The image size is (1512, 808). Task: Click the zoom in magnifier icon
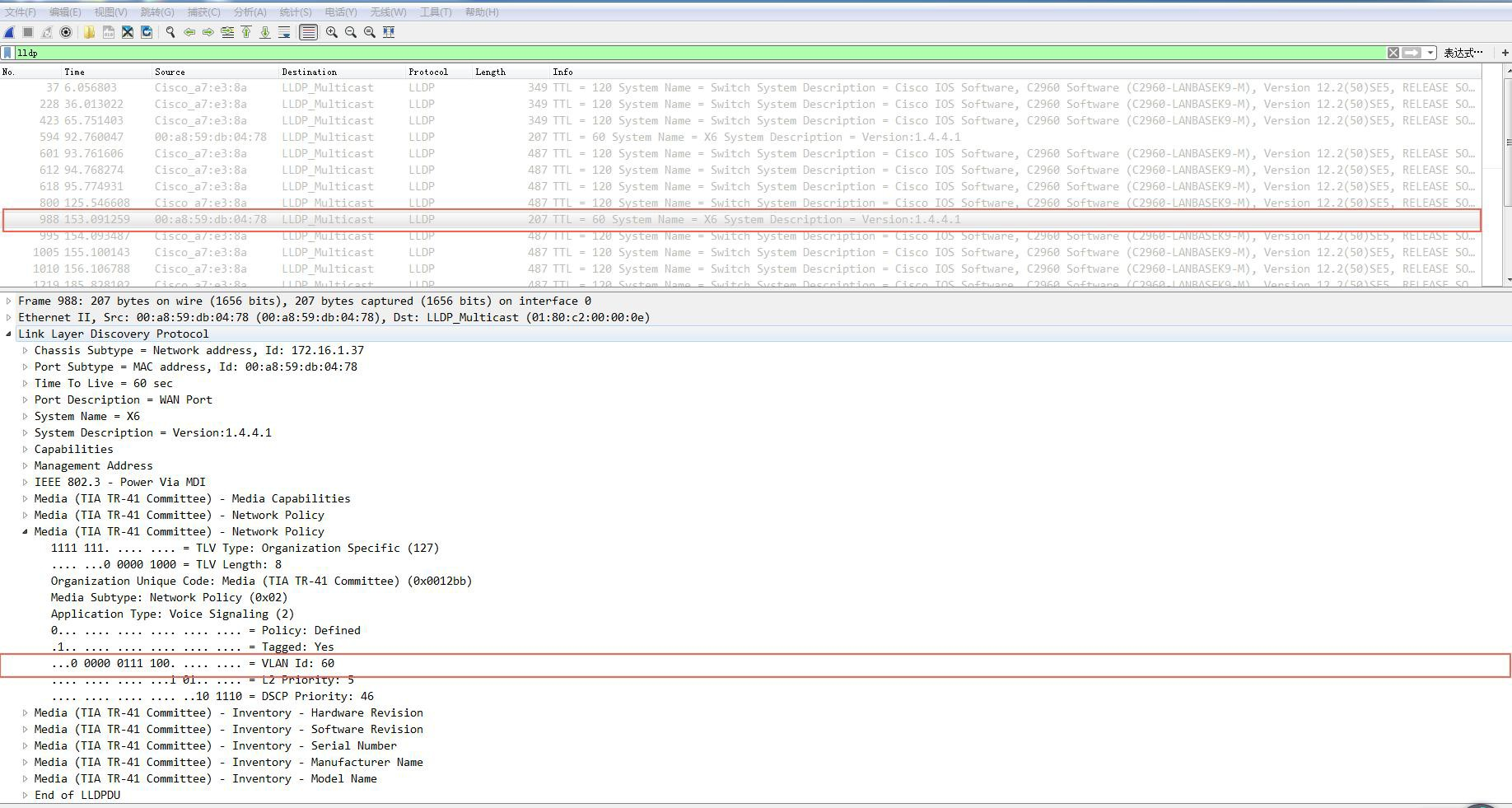(x=331, y=32)
